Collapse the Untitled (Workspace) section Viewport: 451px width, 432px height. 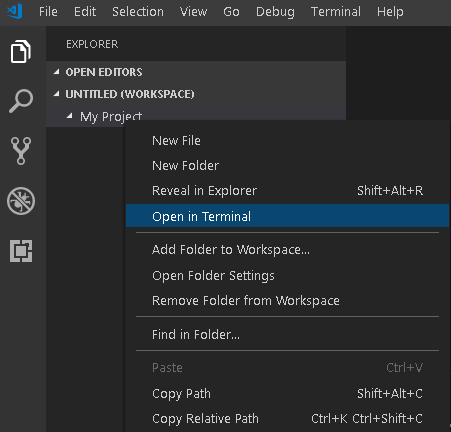click(x=57, y=94)
